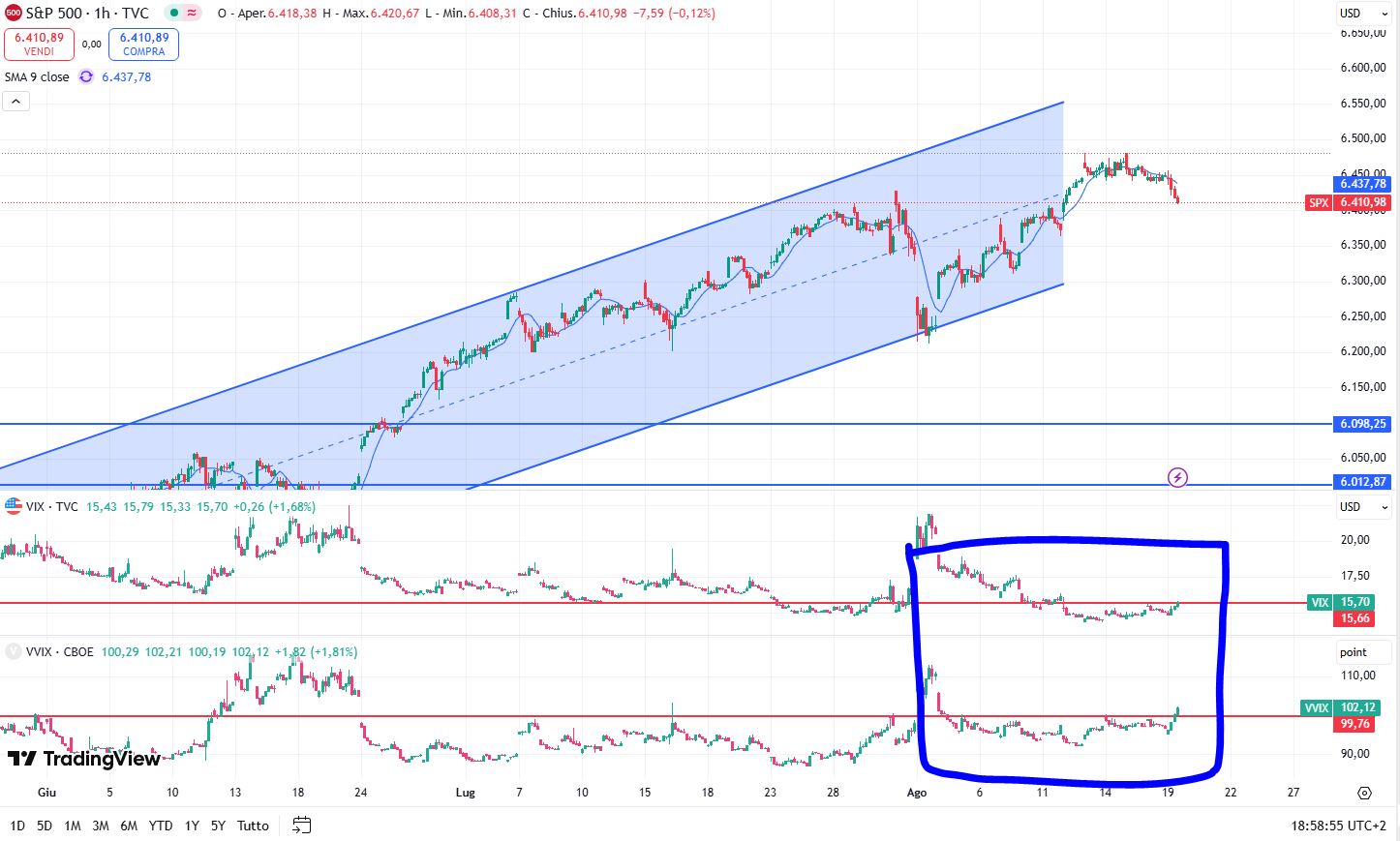Click the 6.600,00 price axis level
The width and height of the screenshot is (1400, 841).
point(1363,68)
